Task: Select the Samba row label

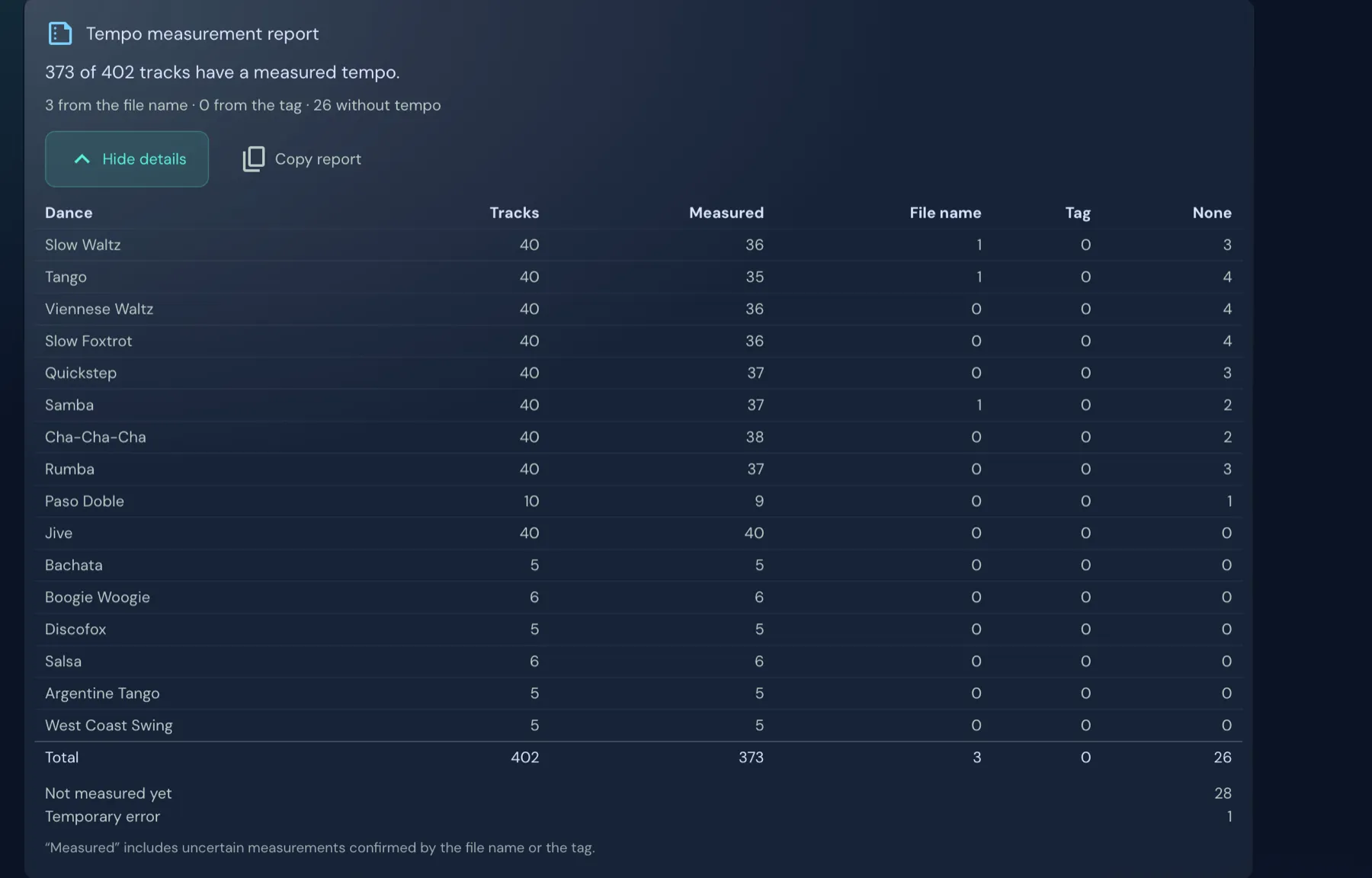Action: pyautogui.click(x=69, y=405)
